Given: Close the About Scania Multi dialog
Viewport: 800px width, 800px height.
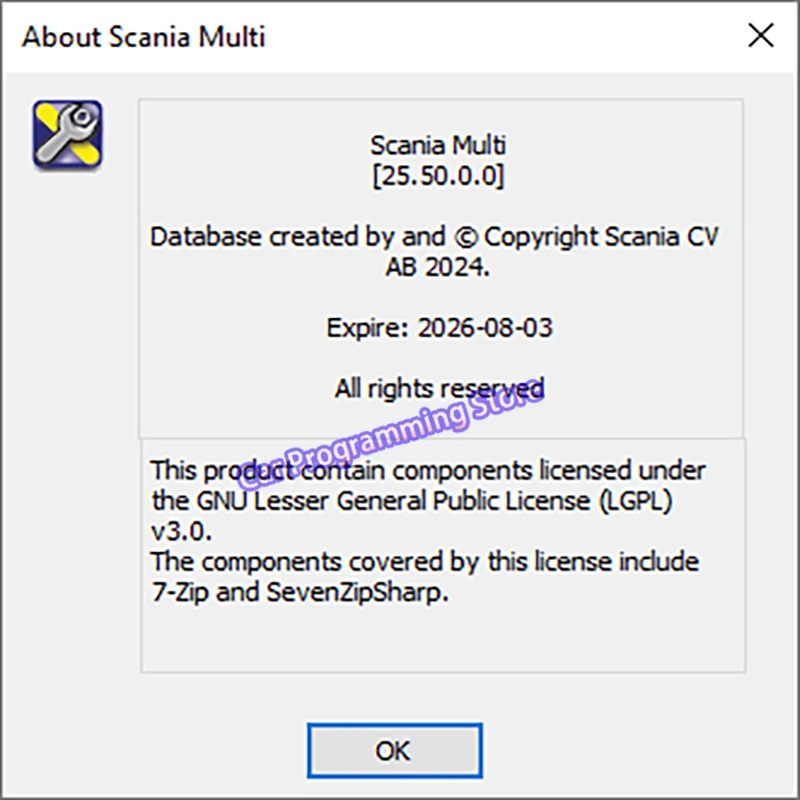Looking at the screenshot, I should pyautogui.click(x=760, y=36).
